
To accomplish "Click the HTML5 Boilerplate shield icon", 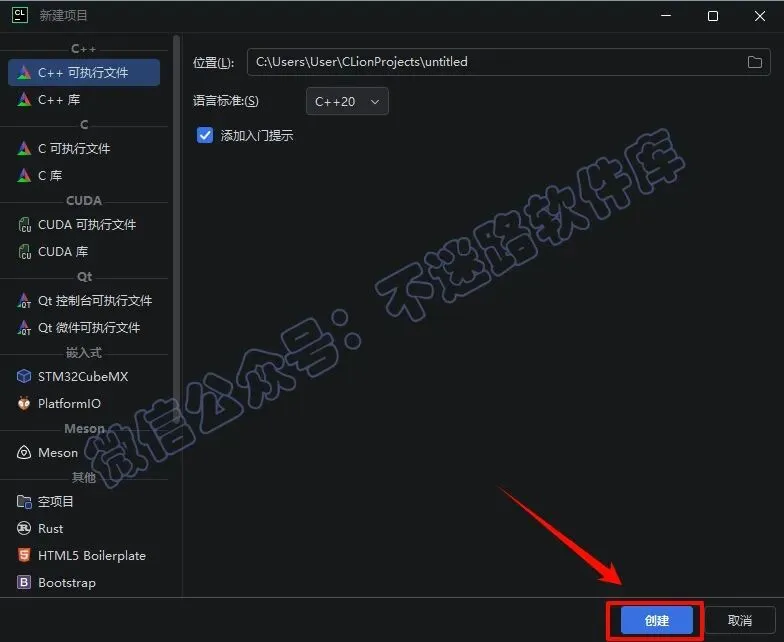I will click(x=24, y=555).
